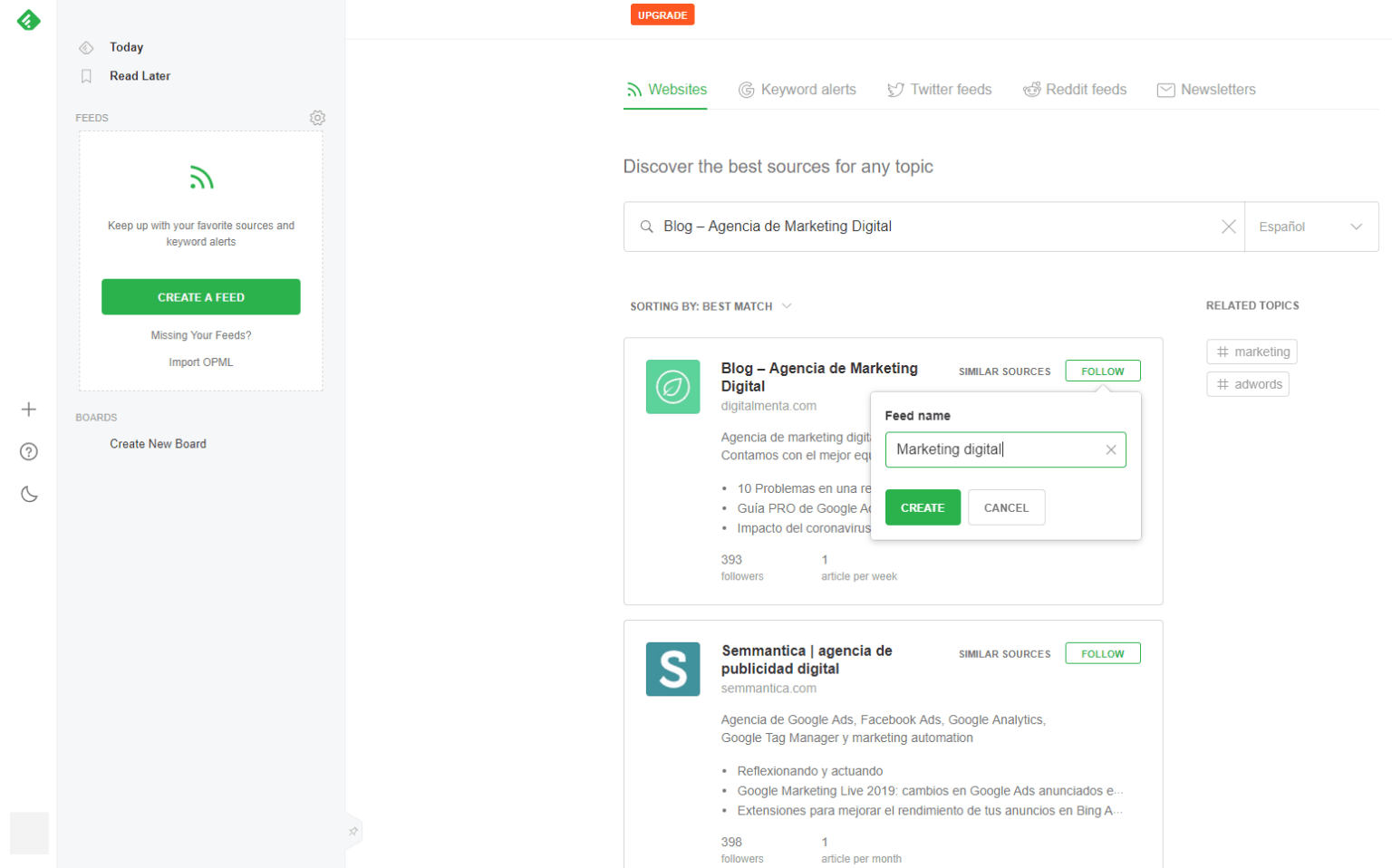Click the plus icon to add content
This screenshot has height=868, width=1392.
click(x=28, y=409)
